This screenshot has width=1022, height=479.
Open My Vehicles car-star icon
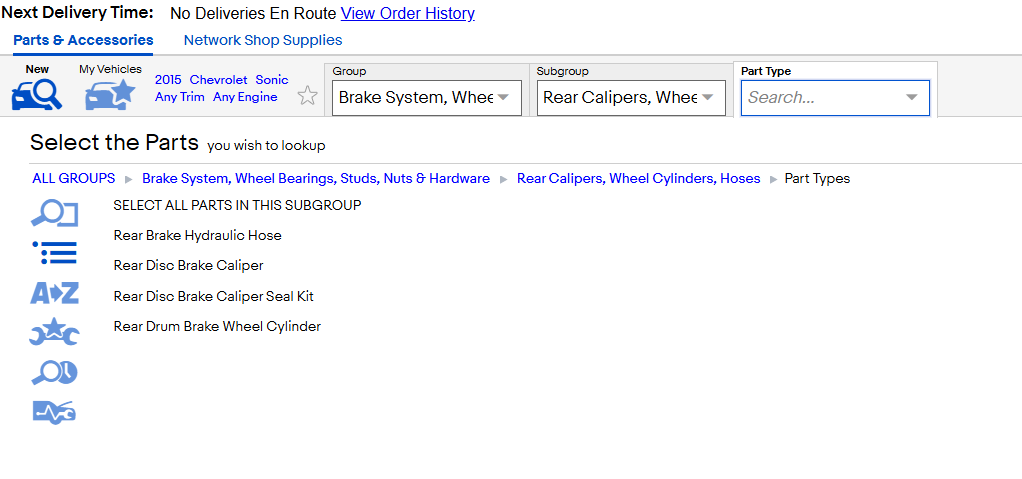110,95
